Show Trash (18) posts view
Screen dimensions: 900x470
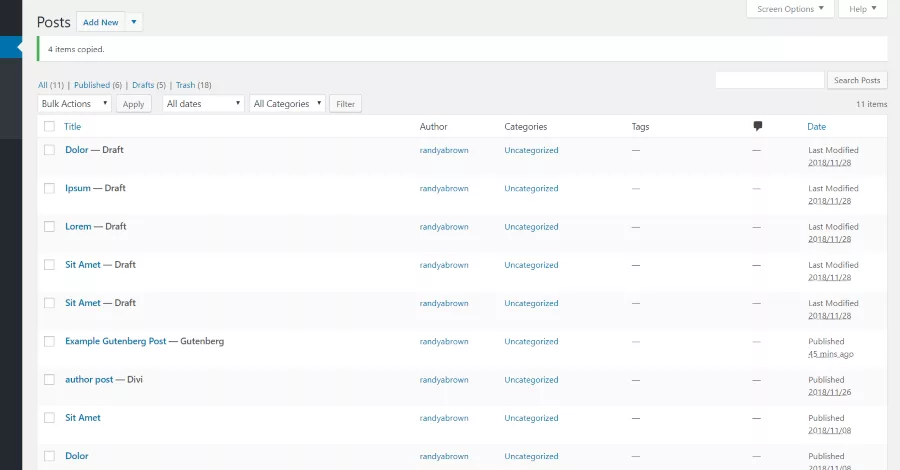[193, 85]
